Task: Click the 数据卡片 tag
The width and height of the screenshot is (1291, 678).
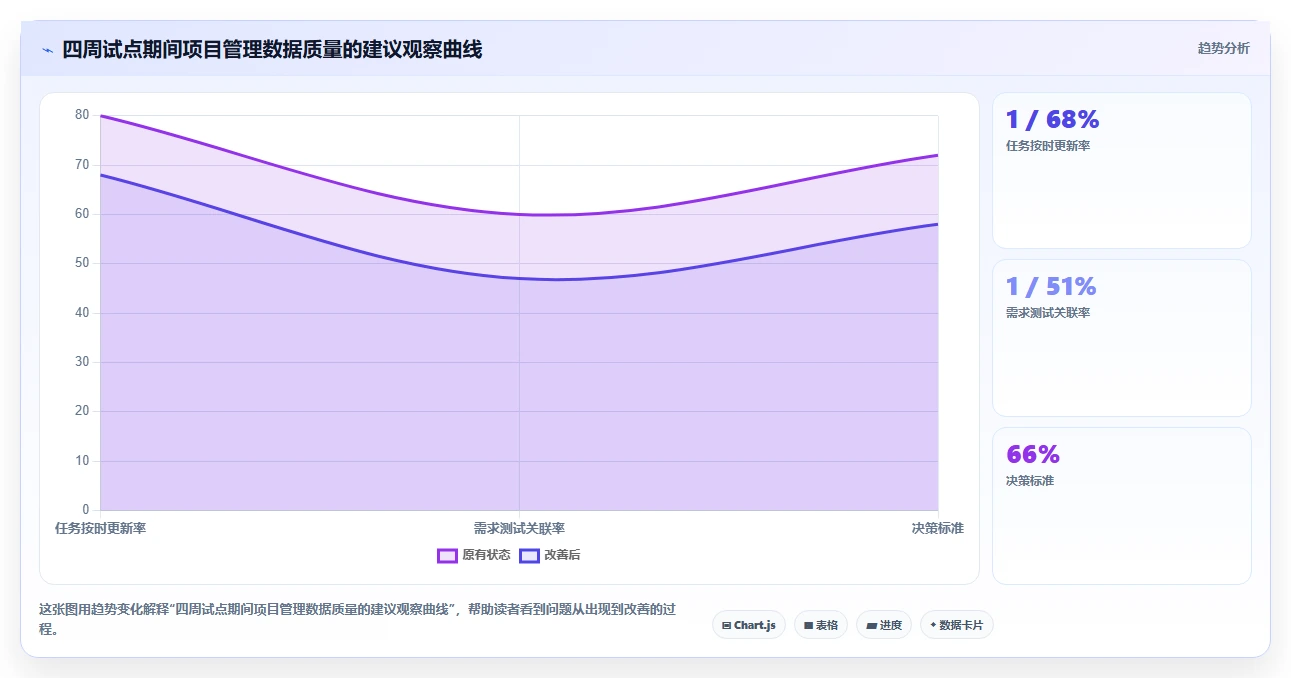Action: pyautogui.click(x=957, y=625)
